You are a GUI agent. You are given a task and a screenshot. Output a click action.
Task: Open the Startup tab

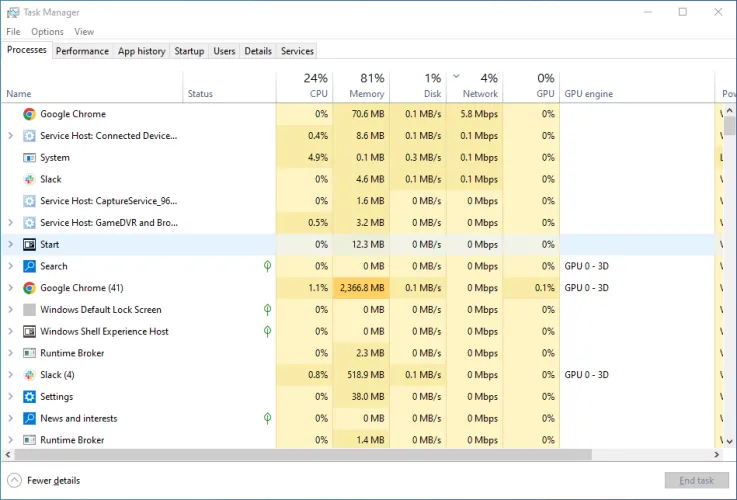click(x=189, y=51)
